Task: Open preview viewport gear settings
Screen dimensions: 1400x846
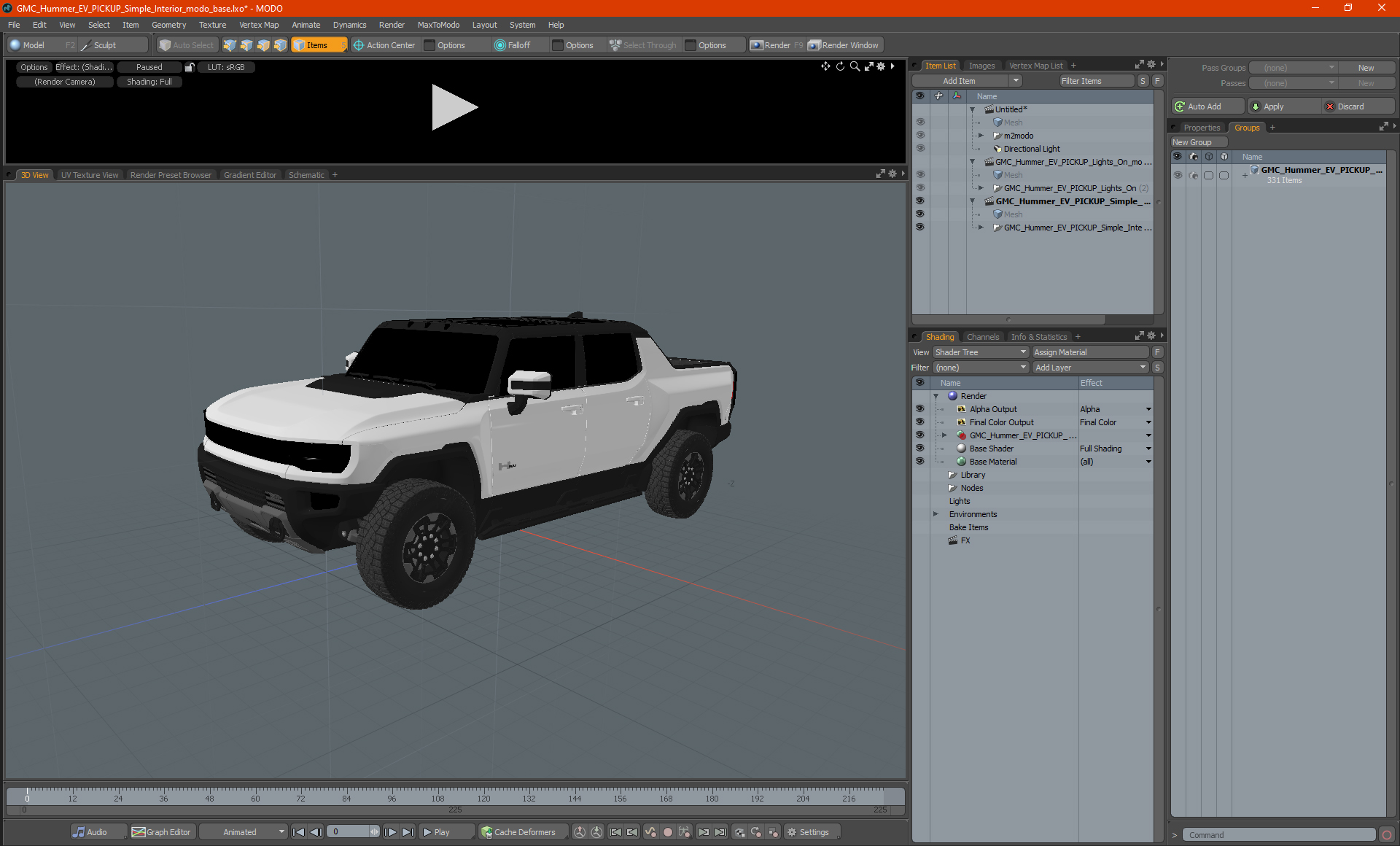Action: point(881,66)
